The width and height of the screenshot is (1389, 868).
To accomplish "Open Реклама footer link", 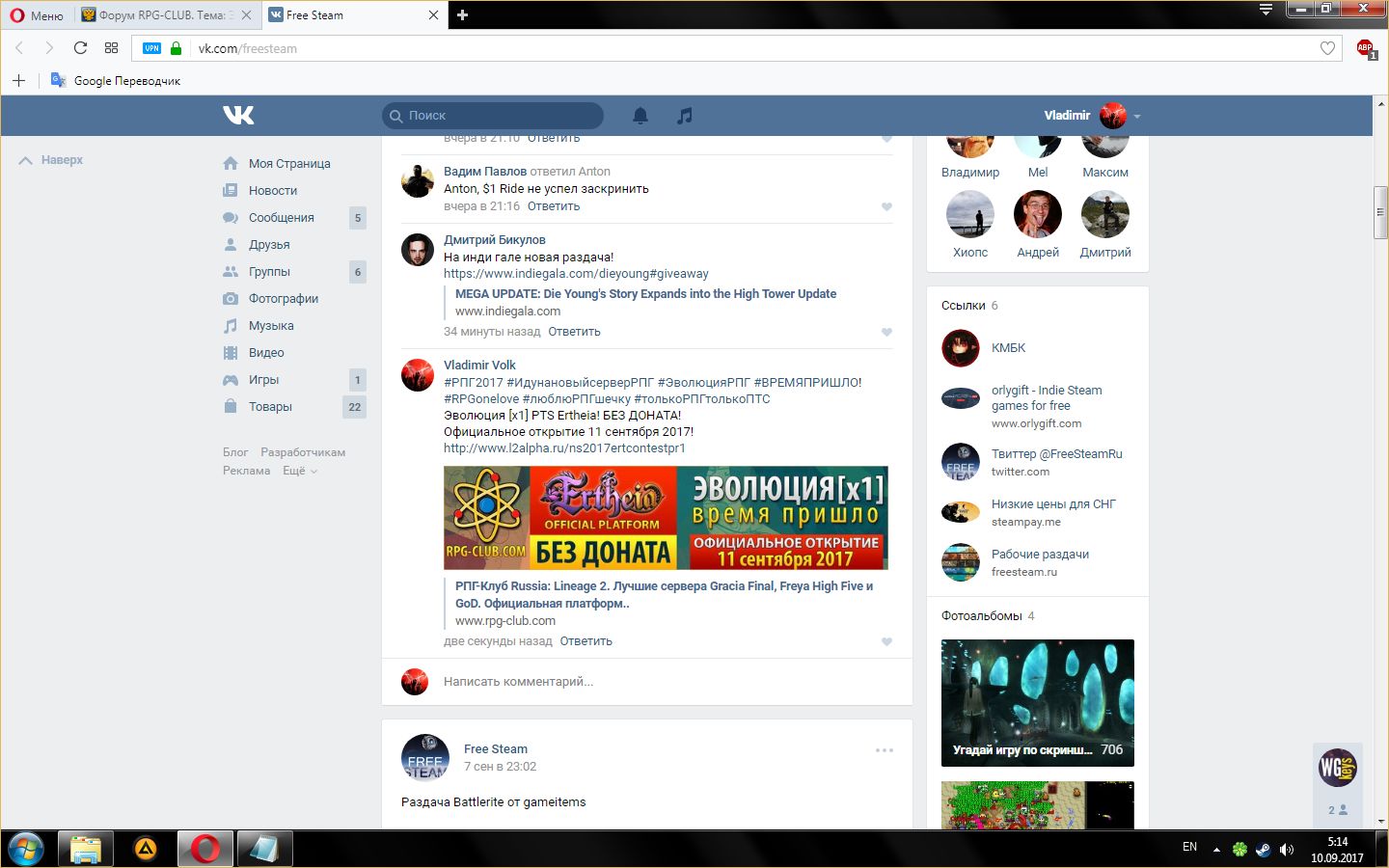I will pyautogui.click(x=247, y=471).
